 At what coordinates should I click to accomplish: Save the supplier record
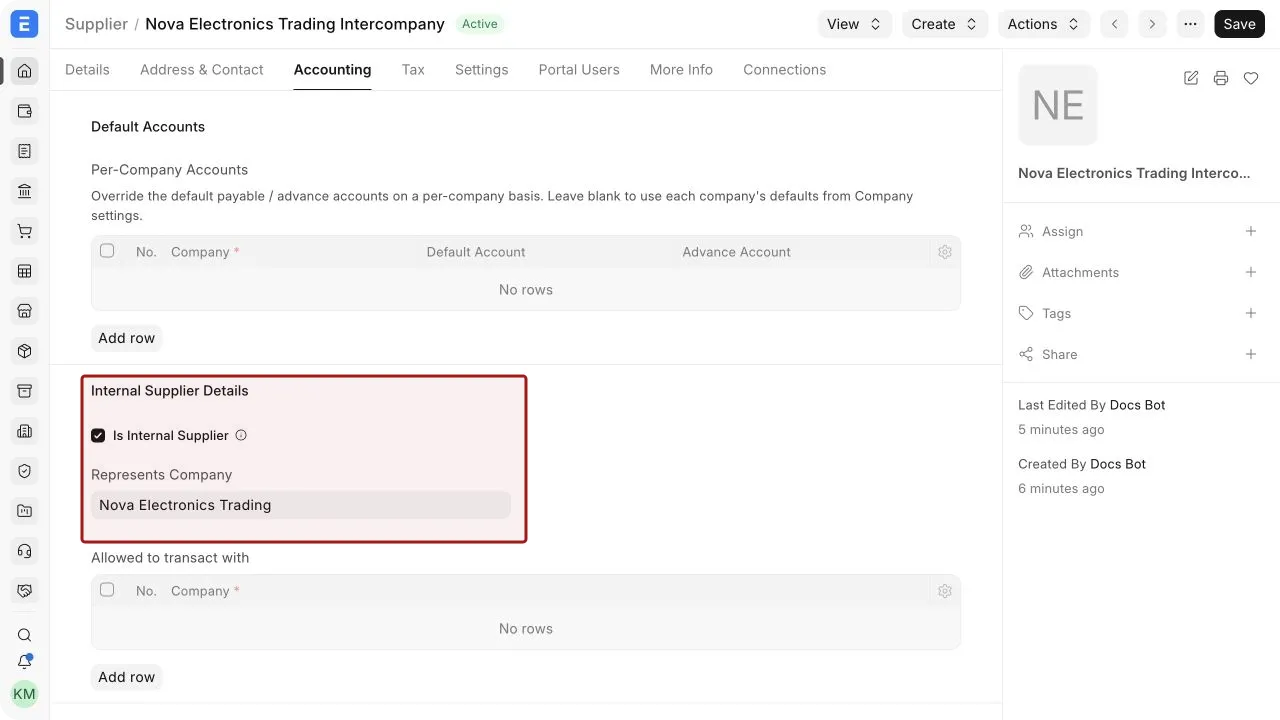pyautogui.click(x=1239, y=24)
